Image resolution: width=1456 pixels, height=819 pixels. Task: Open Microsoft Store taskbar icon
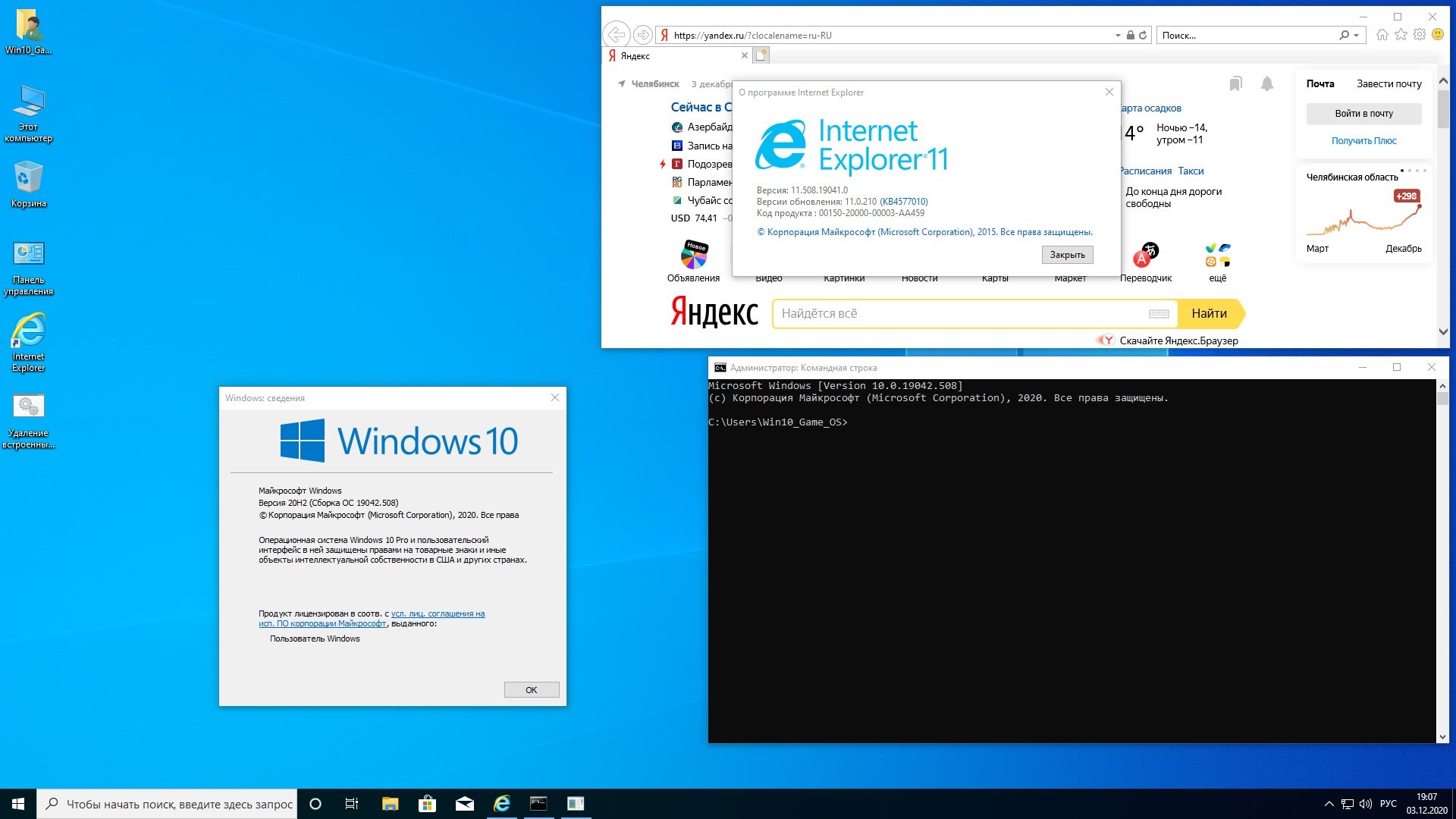point(427,804)
